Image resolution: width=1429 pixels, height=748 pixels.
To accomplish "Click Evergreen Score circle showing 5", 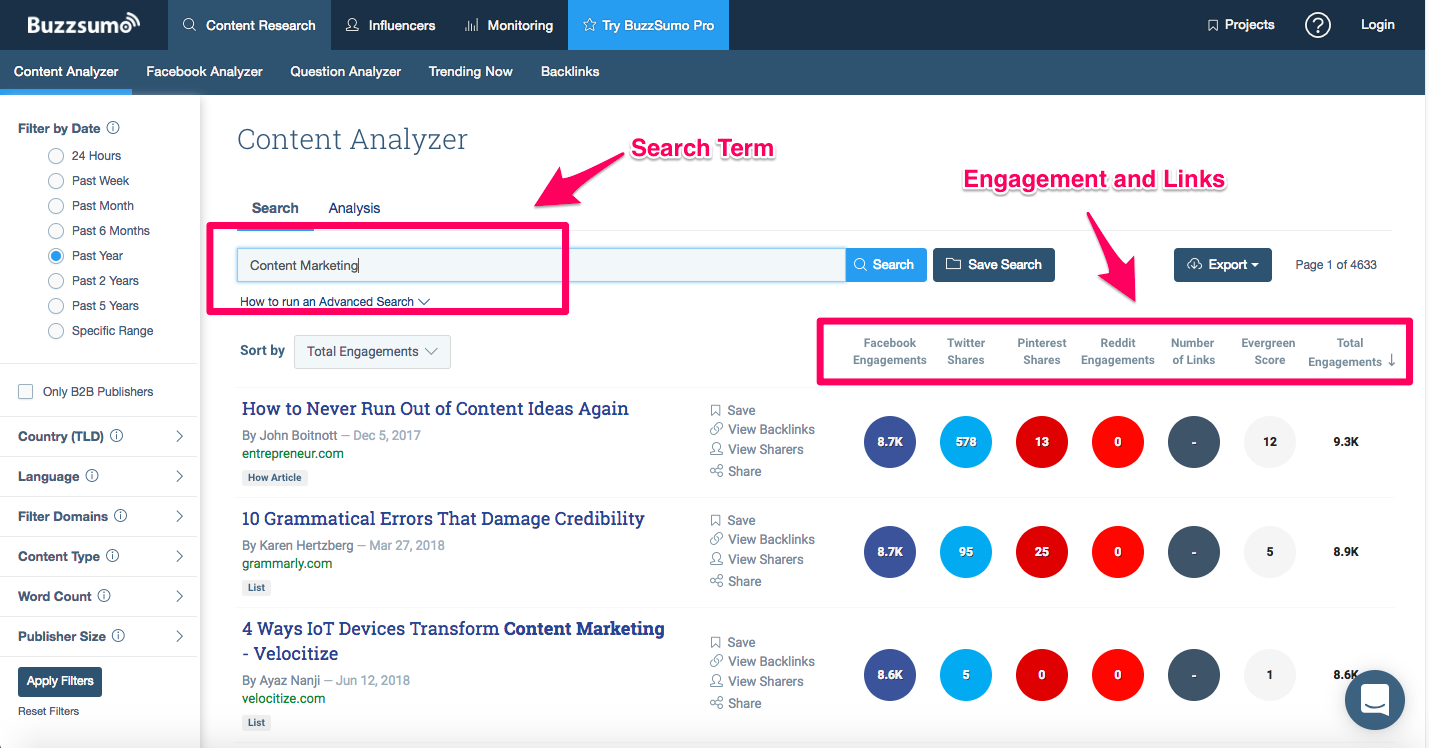I will tap(1270, 551).
